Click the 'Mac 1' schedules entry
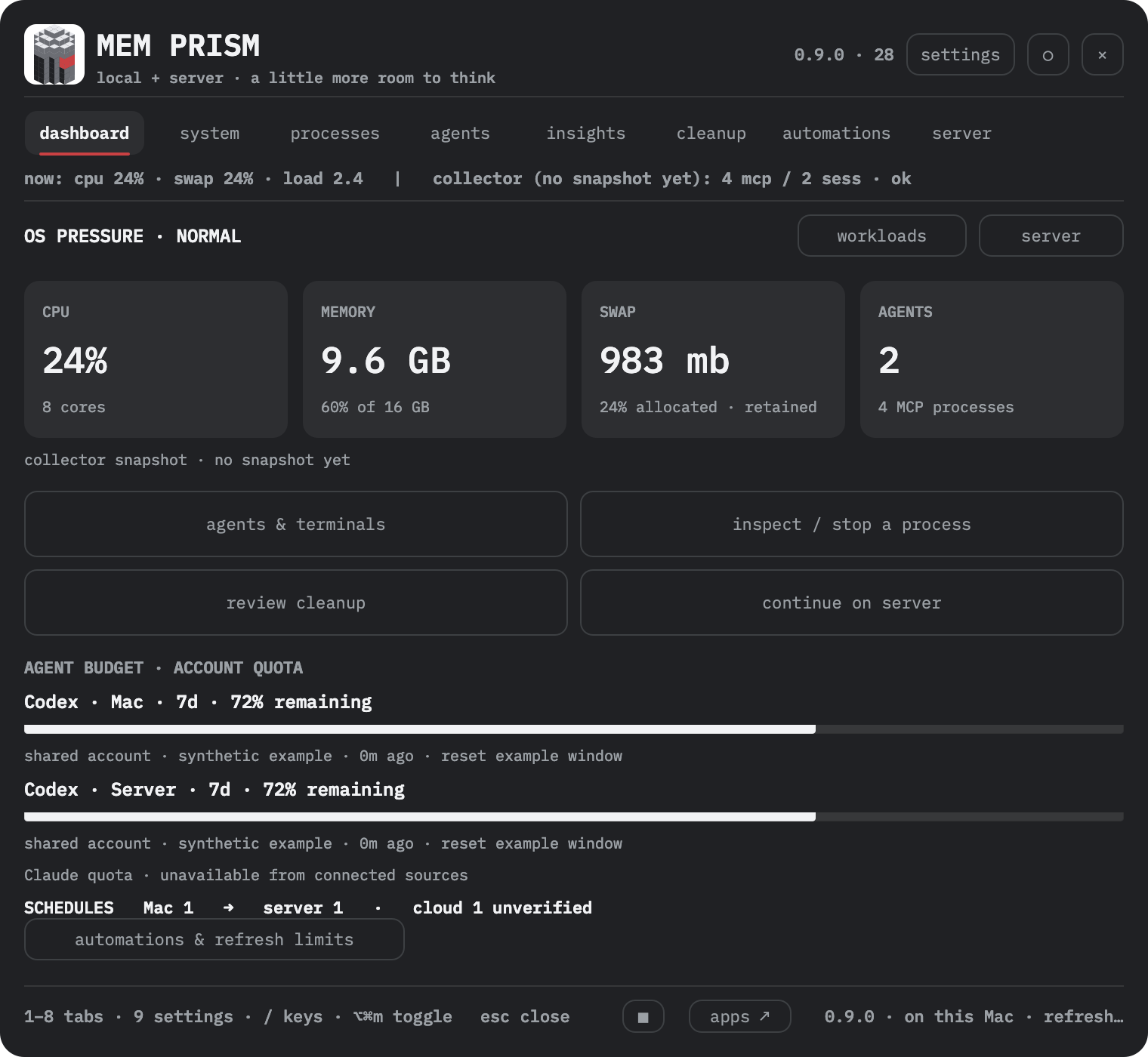 point(168,908)
